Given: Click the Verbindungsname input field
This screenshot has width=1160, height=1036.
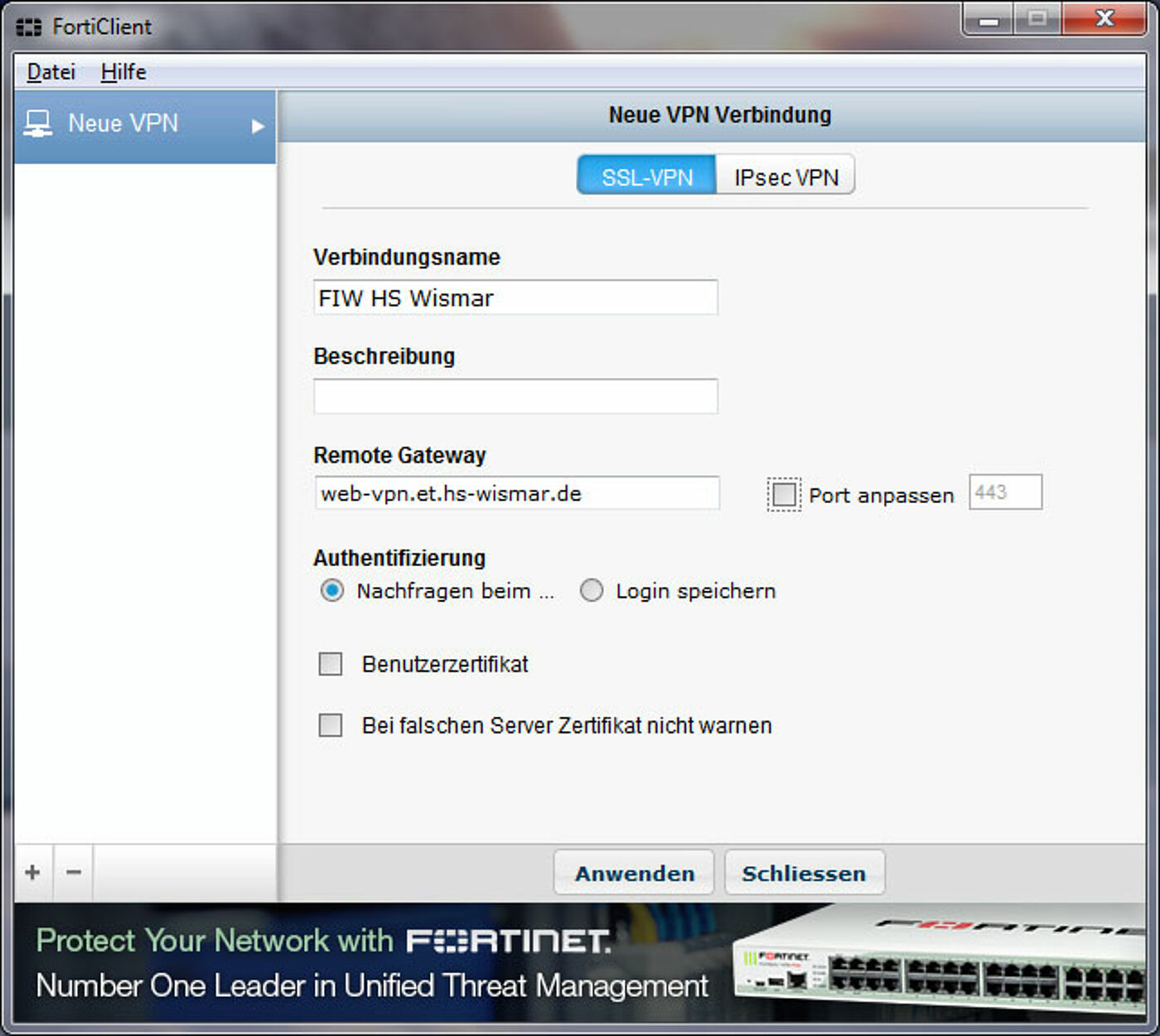Looking at the screenshot, I should 515,298.
